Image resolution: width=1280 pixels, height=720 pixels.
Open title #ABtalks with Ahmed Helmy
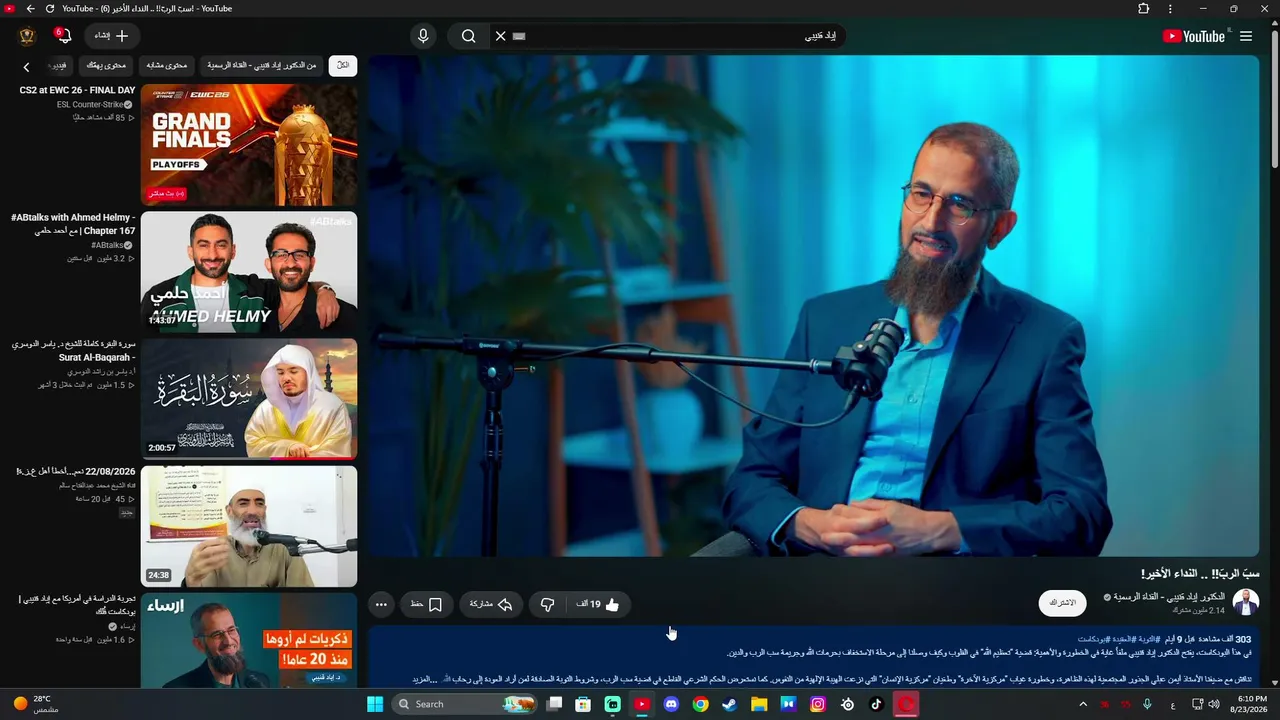(x=73, y=224)
